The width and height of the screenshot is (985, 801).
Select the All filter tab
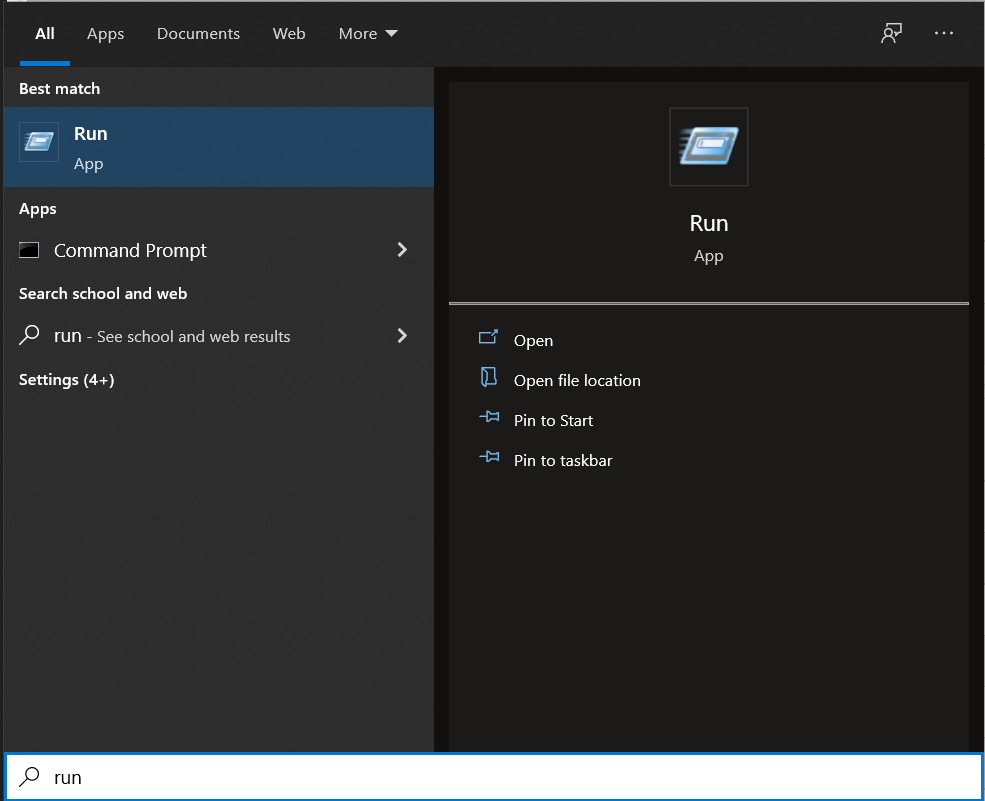tap(45, 34)
